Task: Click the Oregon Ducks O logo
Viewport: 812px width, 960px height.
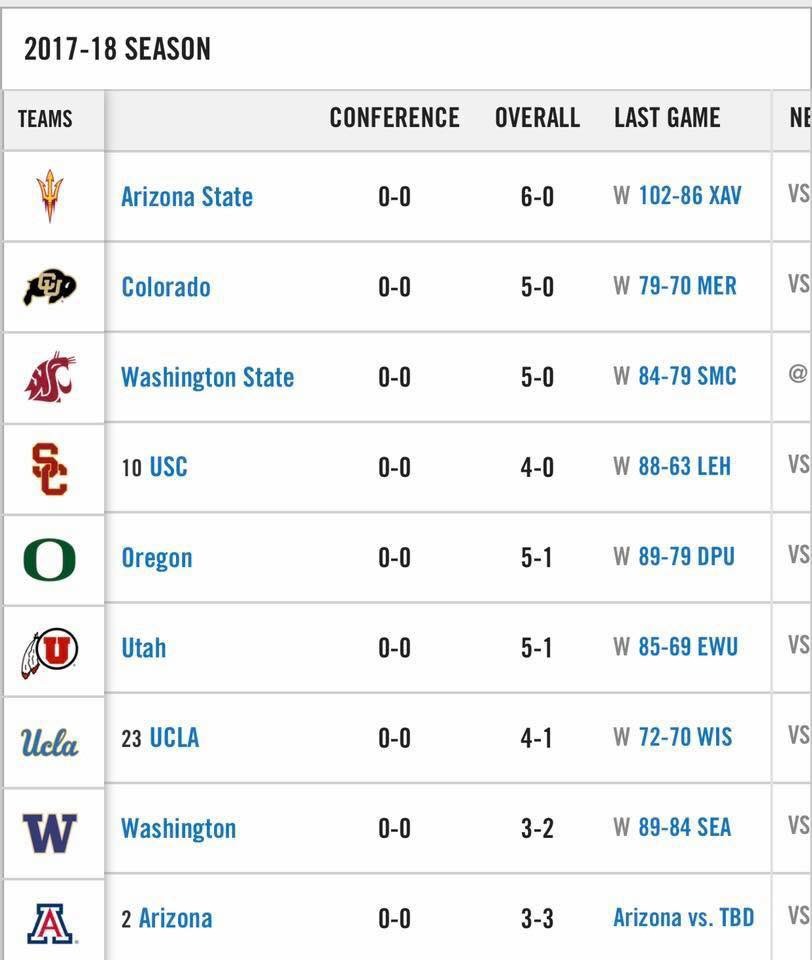Action: pyautogui.click(x=50, y=559)
